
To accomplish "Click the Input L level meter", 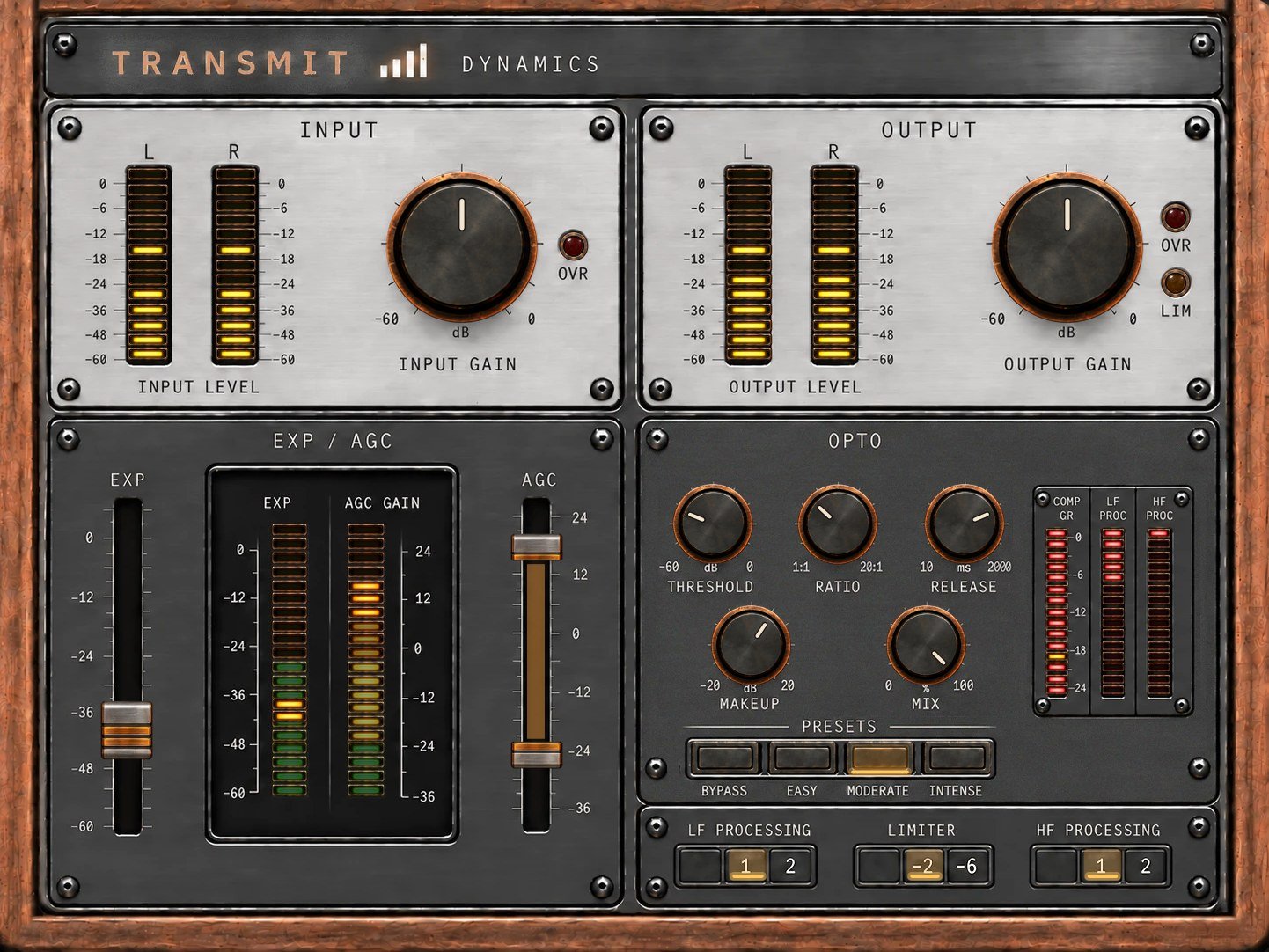I will (148, 265).
